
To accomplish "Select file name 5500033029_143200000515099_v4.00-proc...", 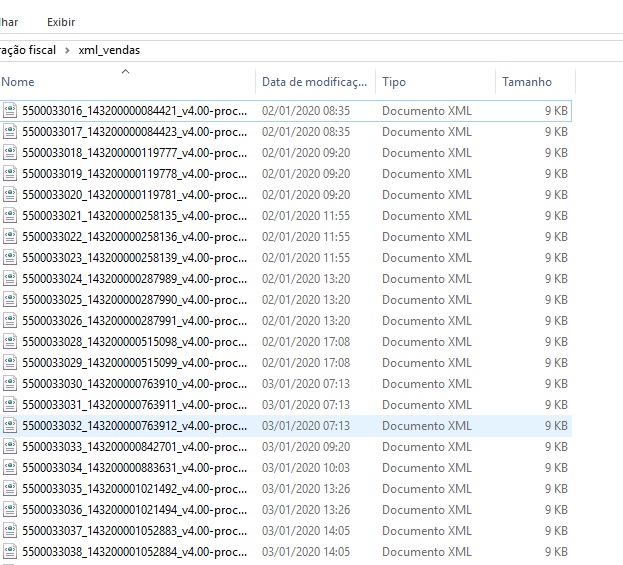I will click(x=134, y=363).
